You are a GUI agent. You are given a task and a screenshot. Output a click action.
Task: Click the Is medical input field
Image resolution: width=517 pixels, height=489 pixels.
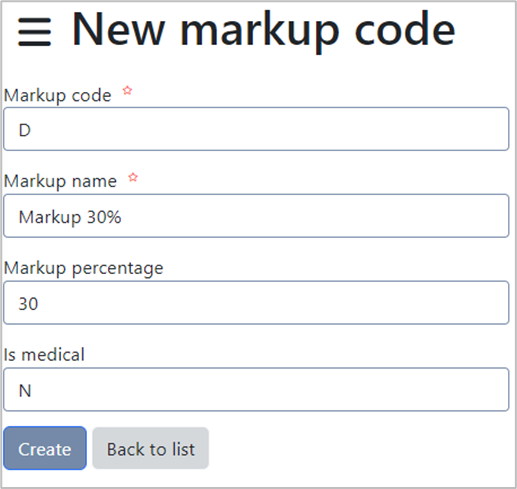256,389
